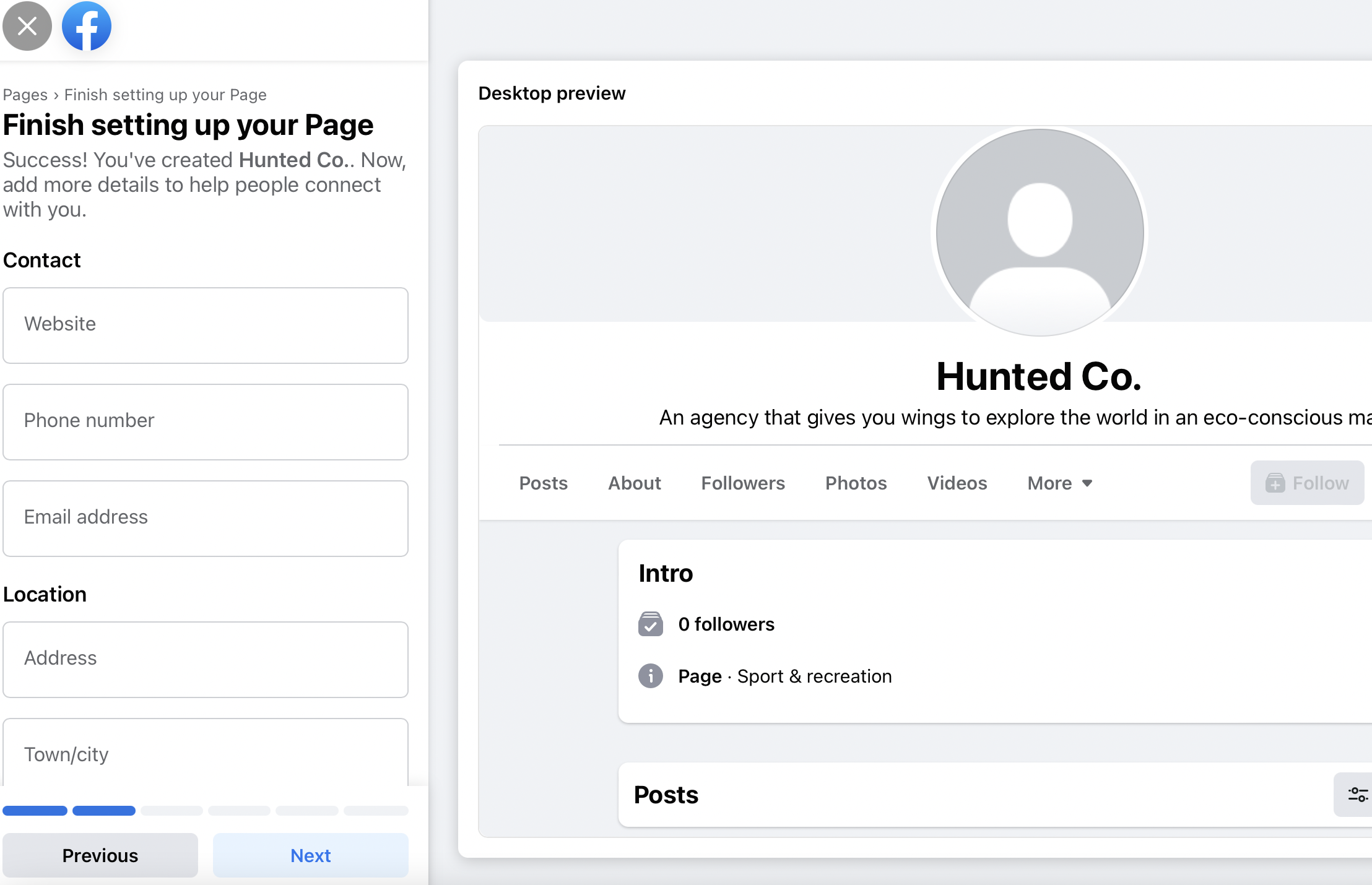Select the Email address field
This screenshot has width=1372, height=885.
click(206, 518)
